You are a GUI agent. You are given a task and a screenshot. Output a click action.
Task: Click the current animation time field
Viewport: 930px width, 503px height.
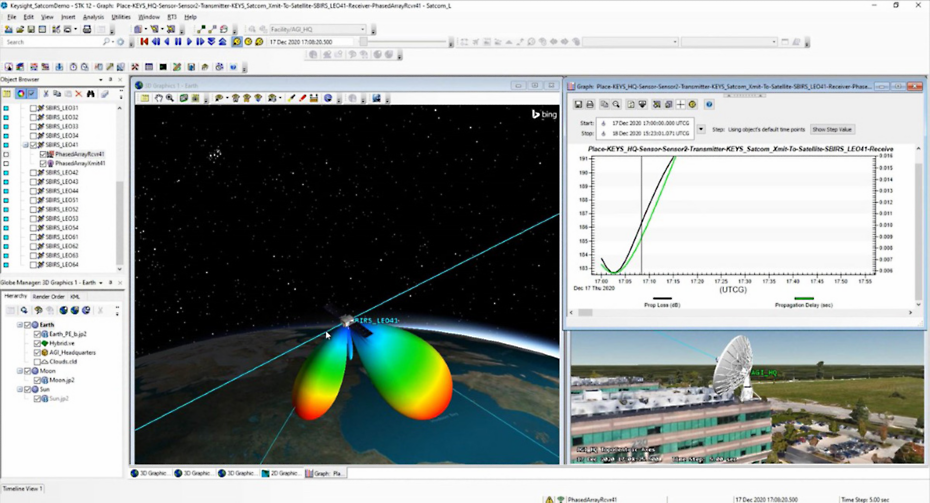coord(311,42)
